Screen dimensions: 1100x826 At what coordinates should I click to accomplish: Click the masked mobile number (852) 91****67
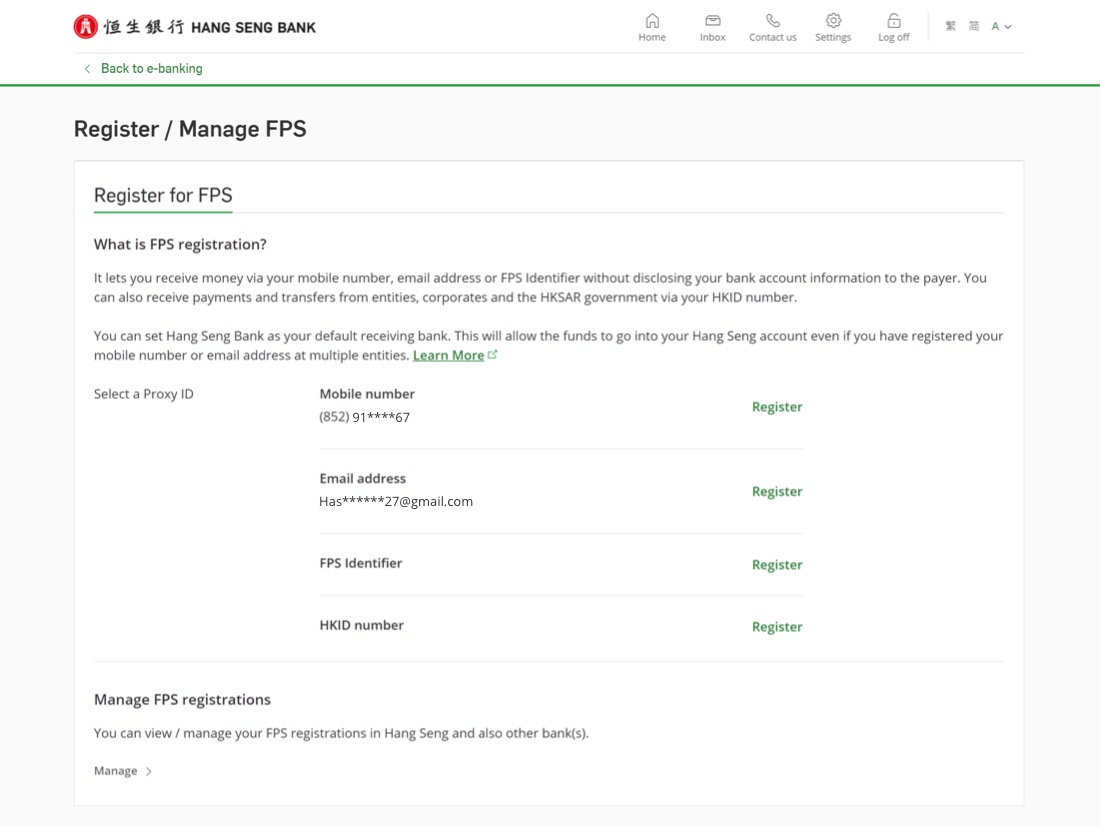click(364, 417)
